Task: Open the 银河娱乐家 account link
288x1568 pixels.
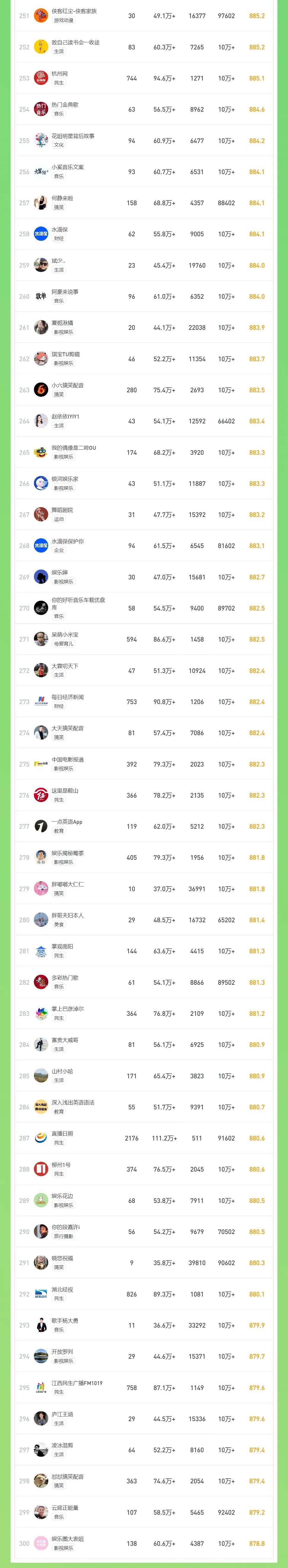Action: [x=65, y=479]
